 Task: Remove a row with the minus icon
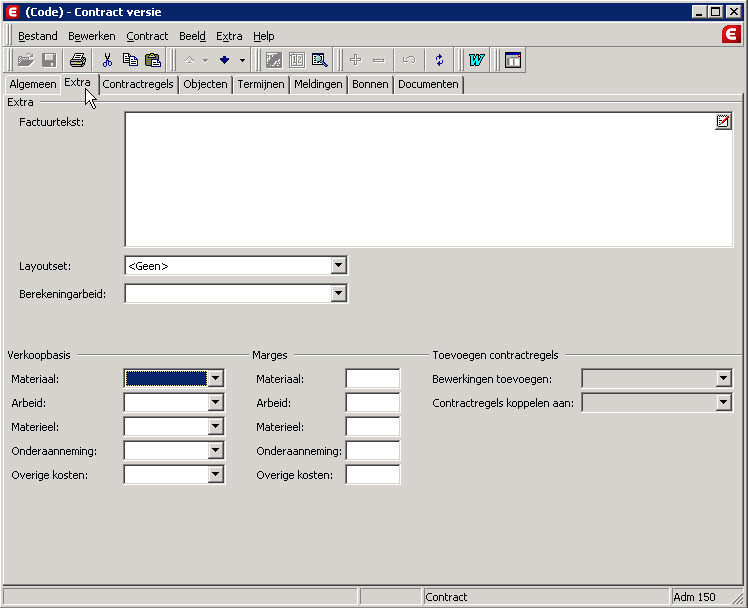pyautogui.click(x=379, y=60)
